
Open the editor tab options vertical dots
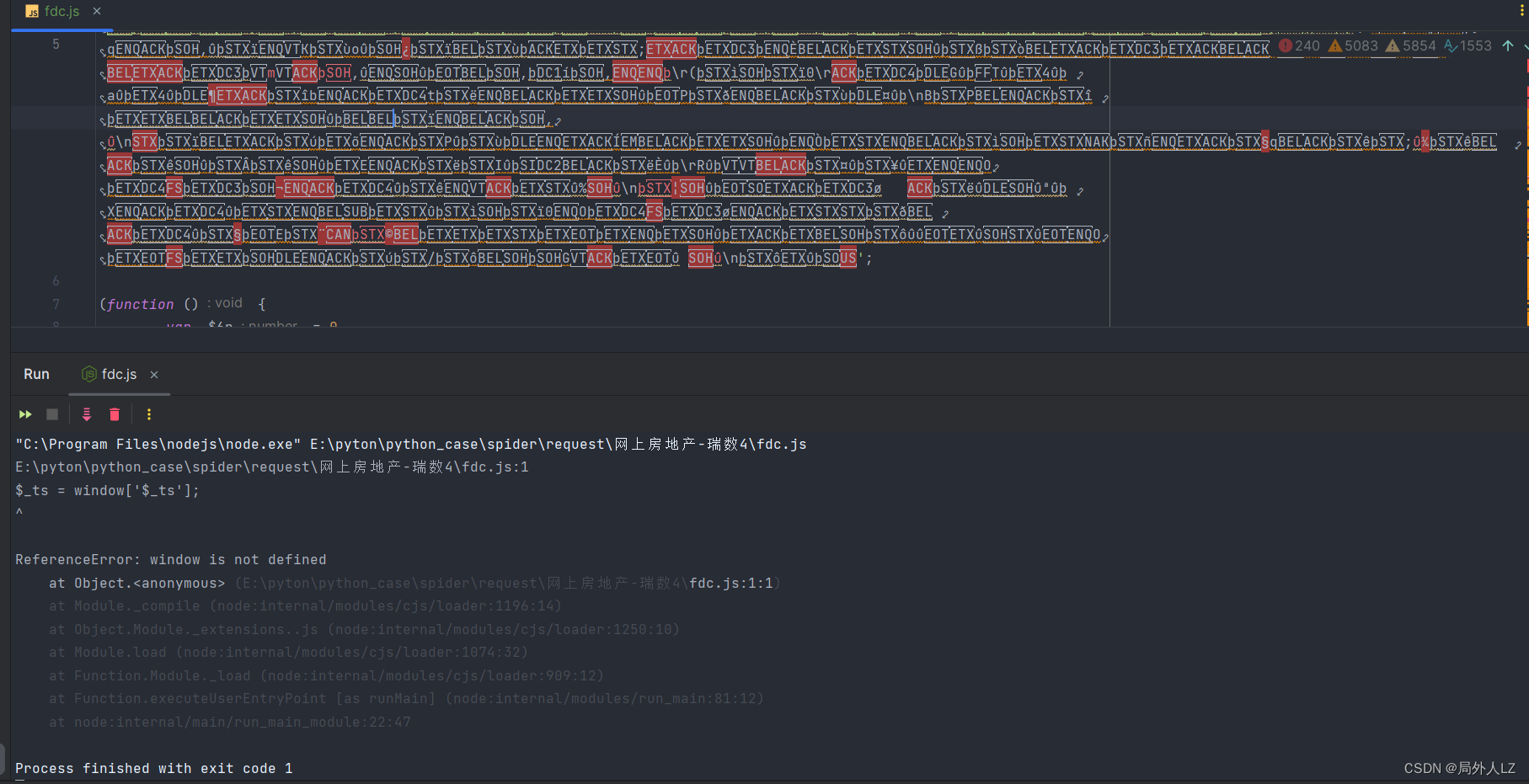tap(1521, 10)
